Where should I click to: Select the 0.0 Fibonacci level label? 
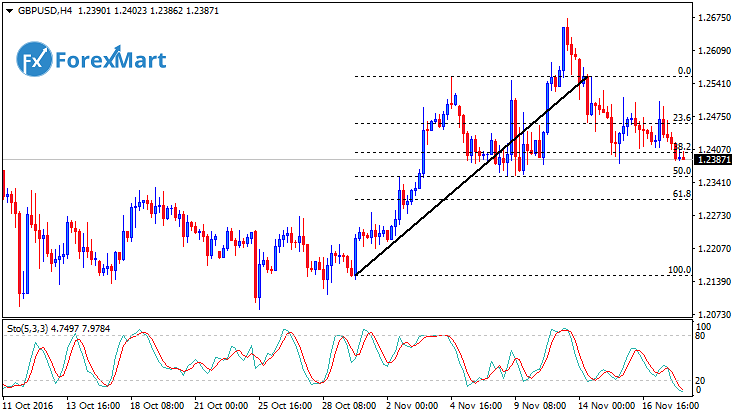coord(684,71)
